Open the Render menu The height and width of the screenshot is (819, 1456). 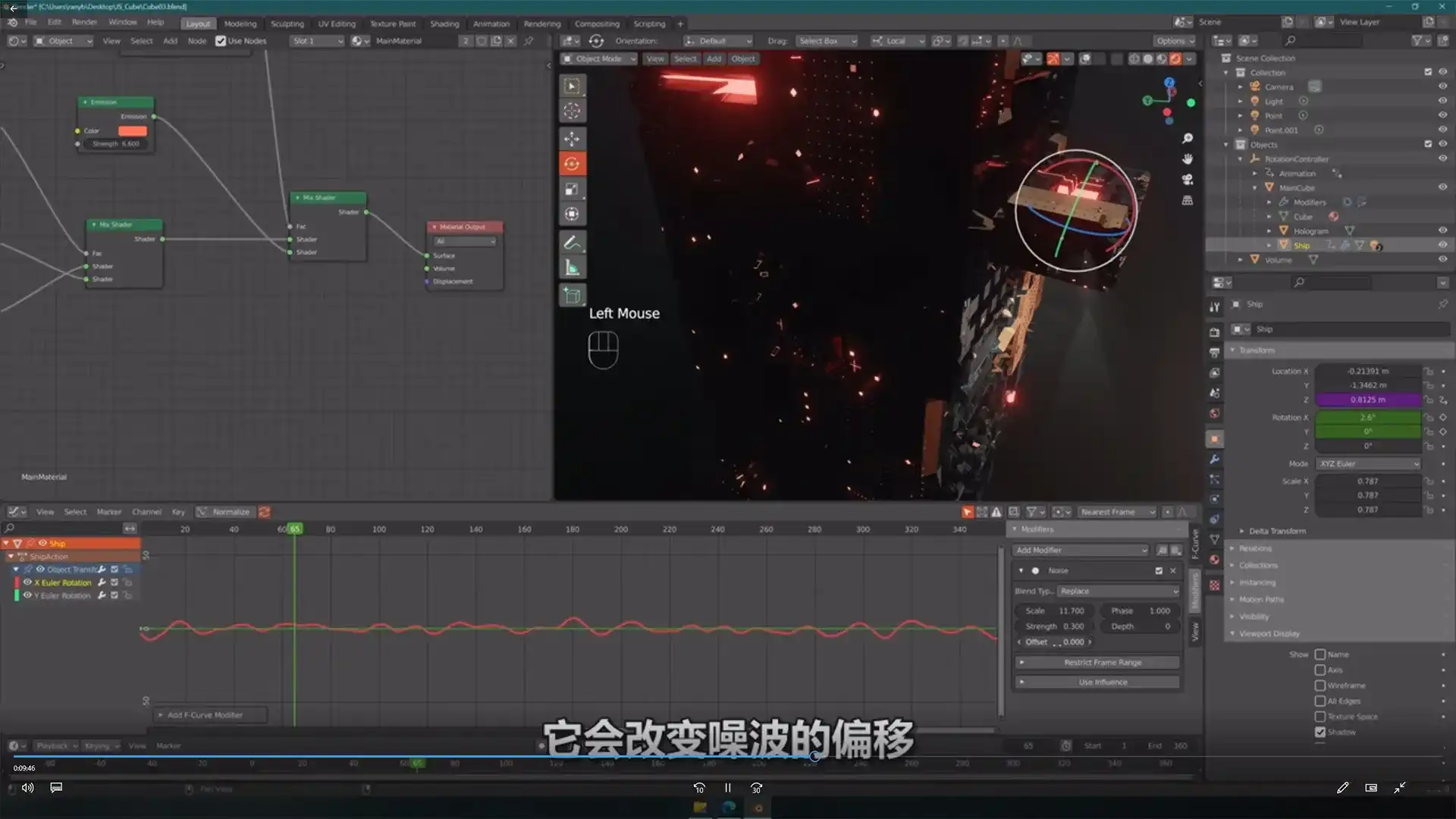[x=85, y=22]
